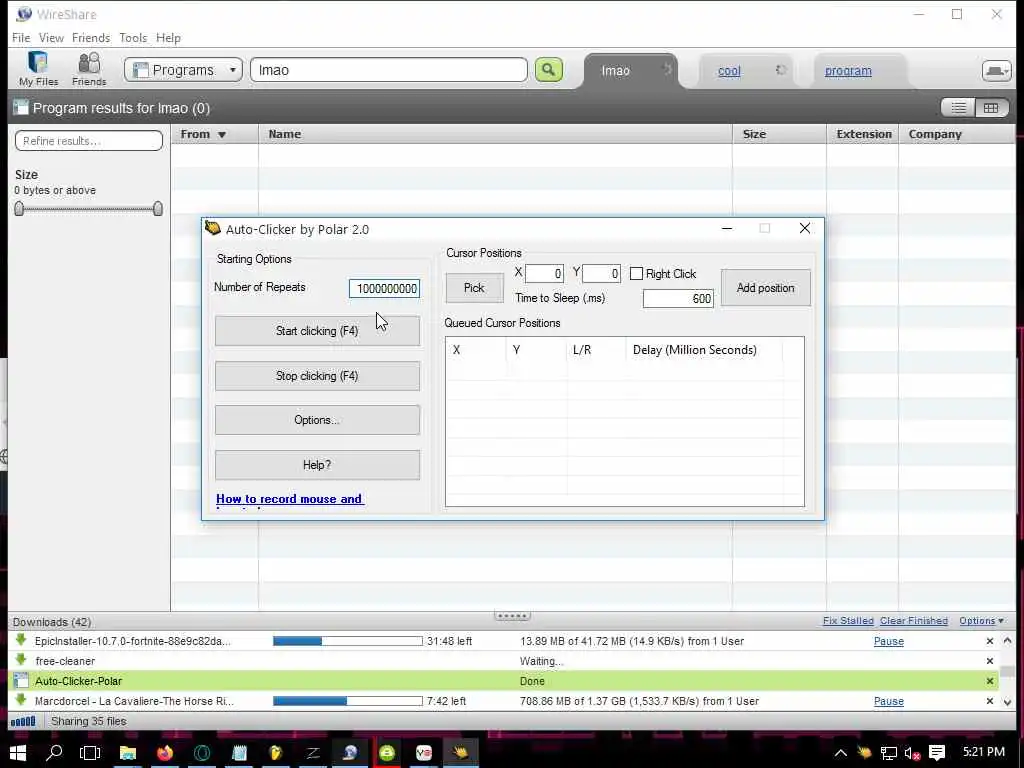1024x768 pixels.
Task: Cancel the free-cleaner download with X
Action: point(989,661)
